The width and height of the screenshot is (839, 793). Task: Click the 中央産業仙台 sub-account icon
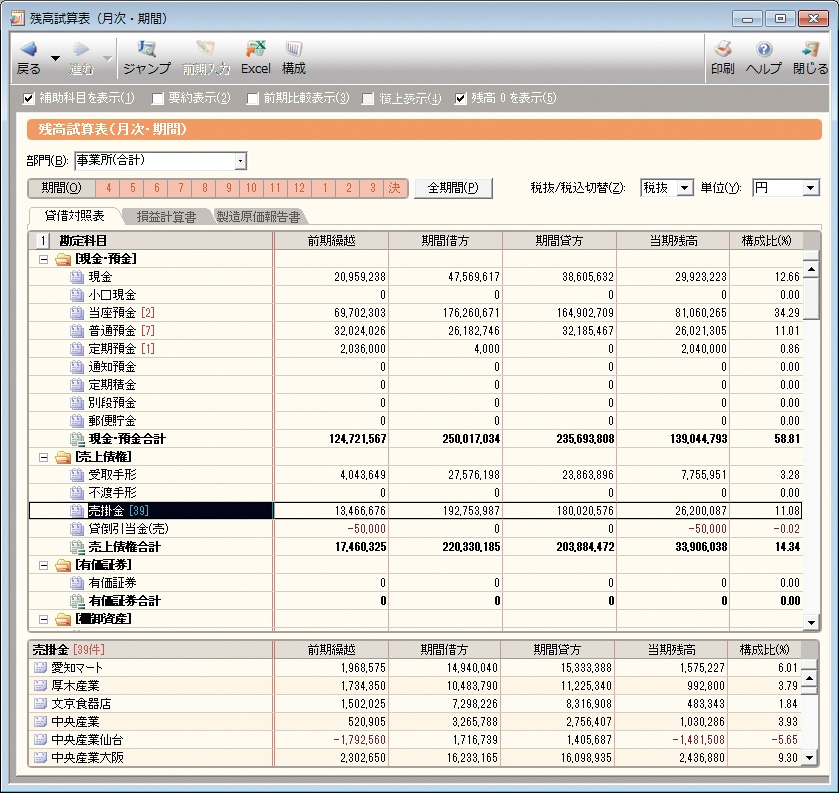[x=40, y=740]
